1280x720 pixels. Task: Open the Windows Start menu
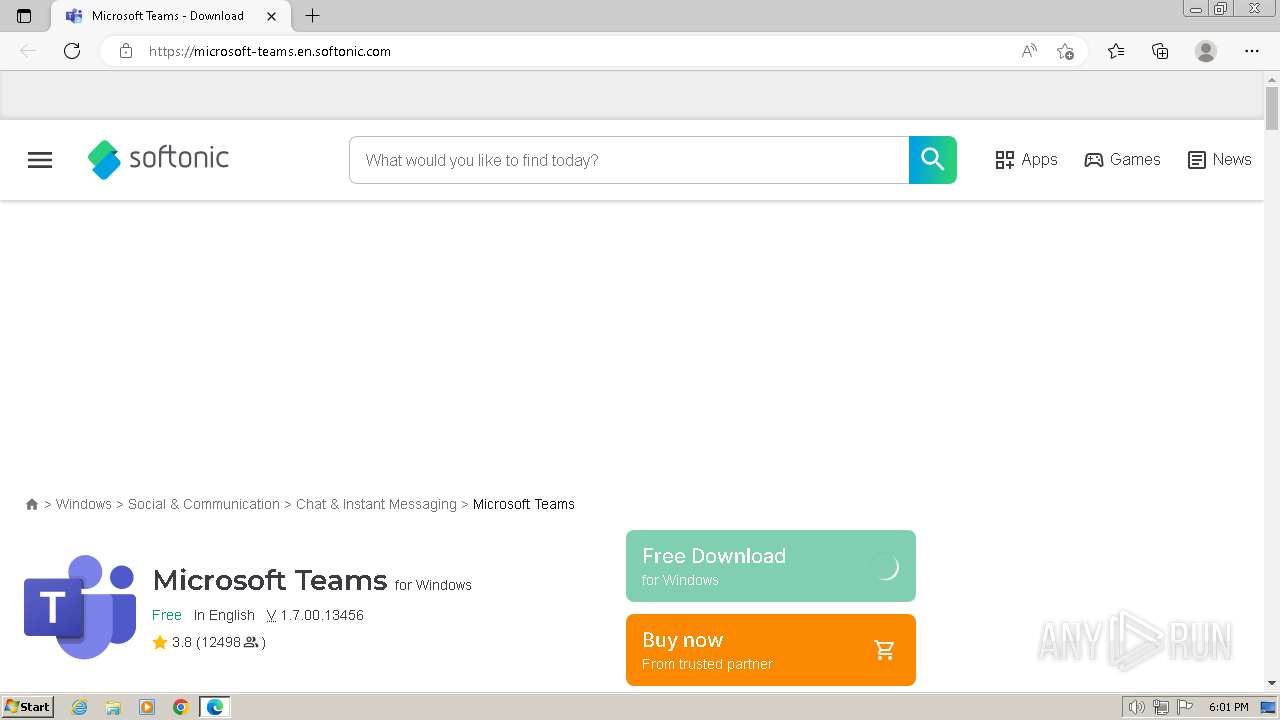[27, 707]
